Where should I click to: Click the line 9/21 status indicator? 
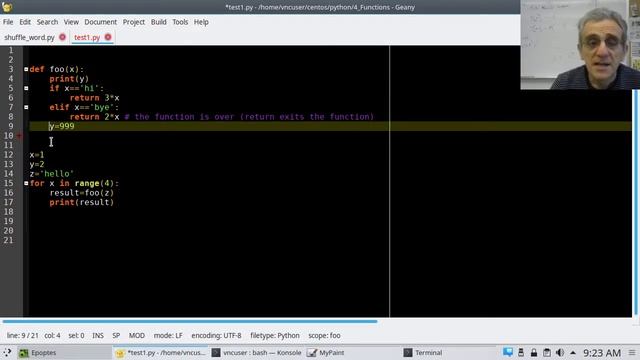[x=22, y=336]
